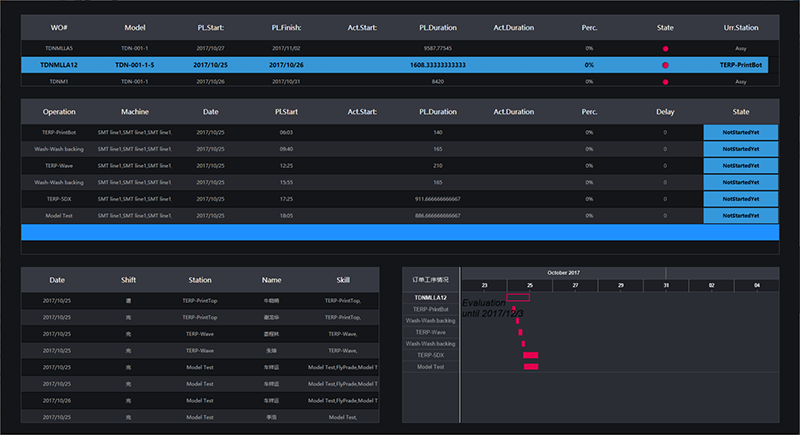The width and height of the screenshot is (800, 435).
Task: Click the red state dot for TDNM1
Action: 665,81
